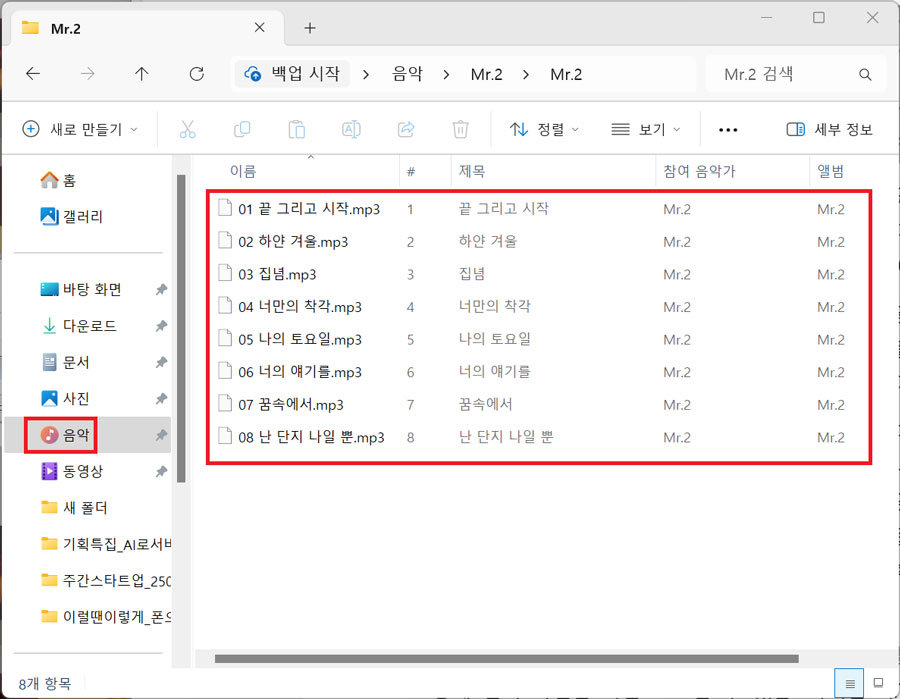Switch to large thumbnails view toggle
The width and height of the screenshot is (900, 699).
coord(878,683)
